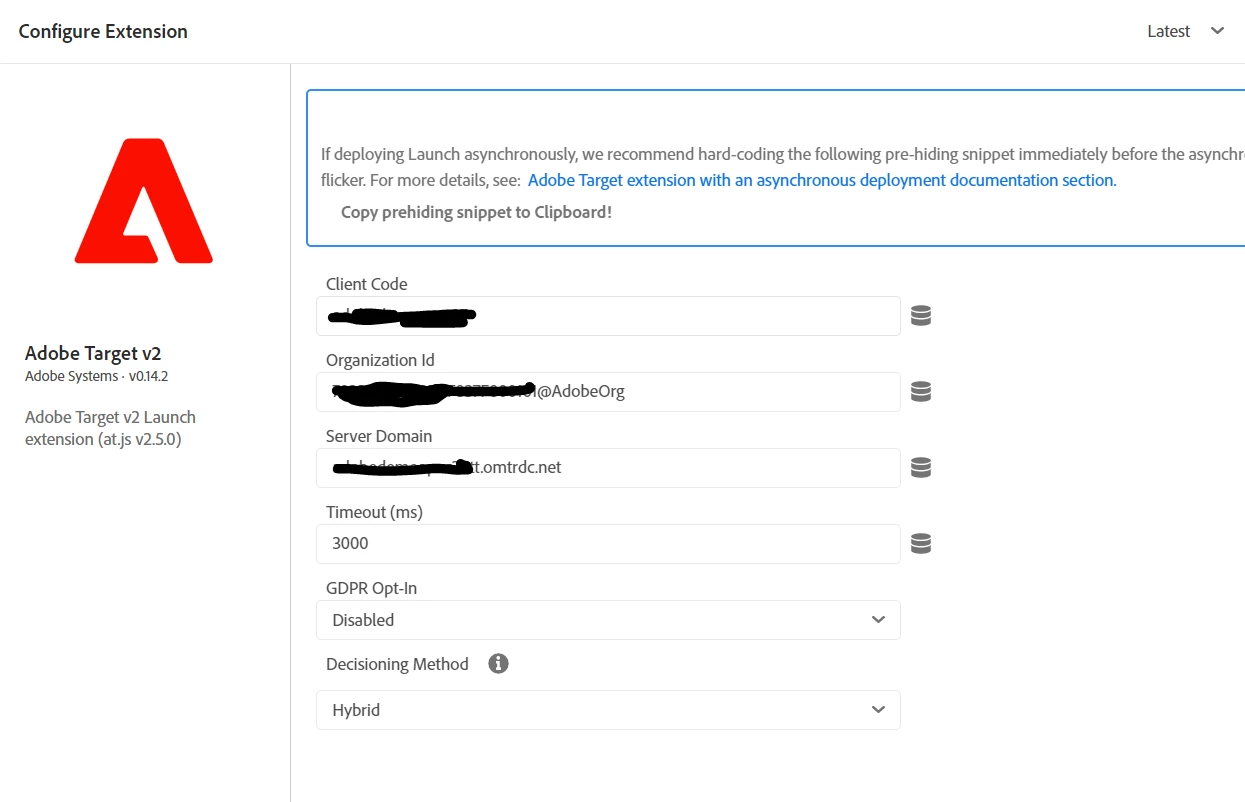Focus the Organization Id input field

608,392
